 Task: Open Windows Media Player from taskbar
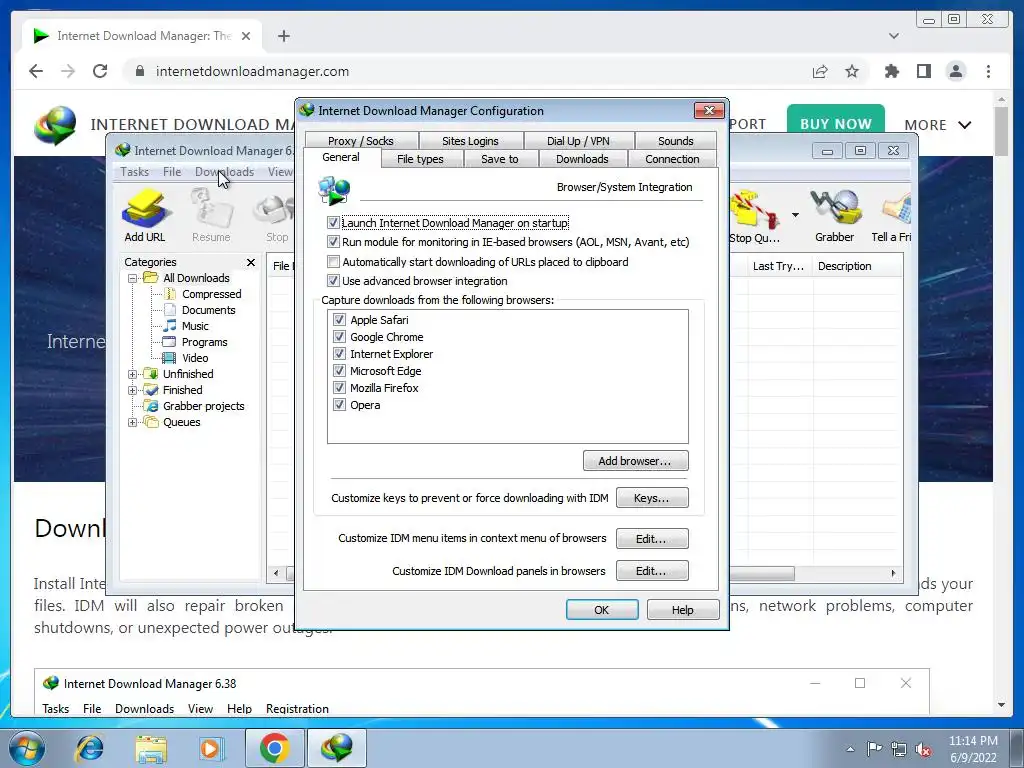[x=212, y=748]
